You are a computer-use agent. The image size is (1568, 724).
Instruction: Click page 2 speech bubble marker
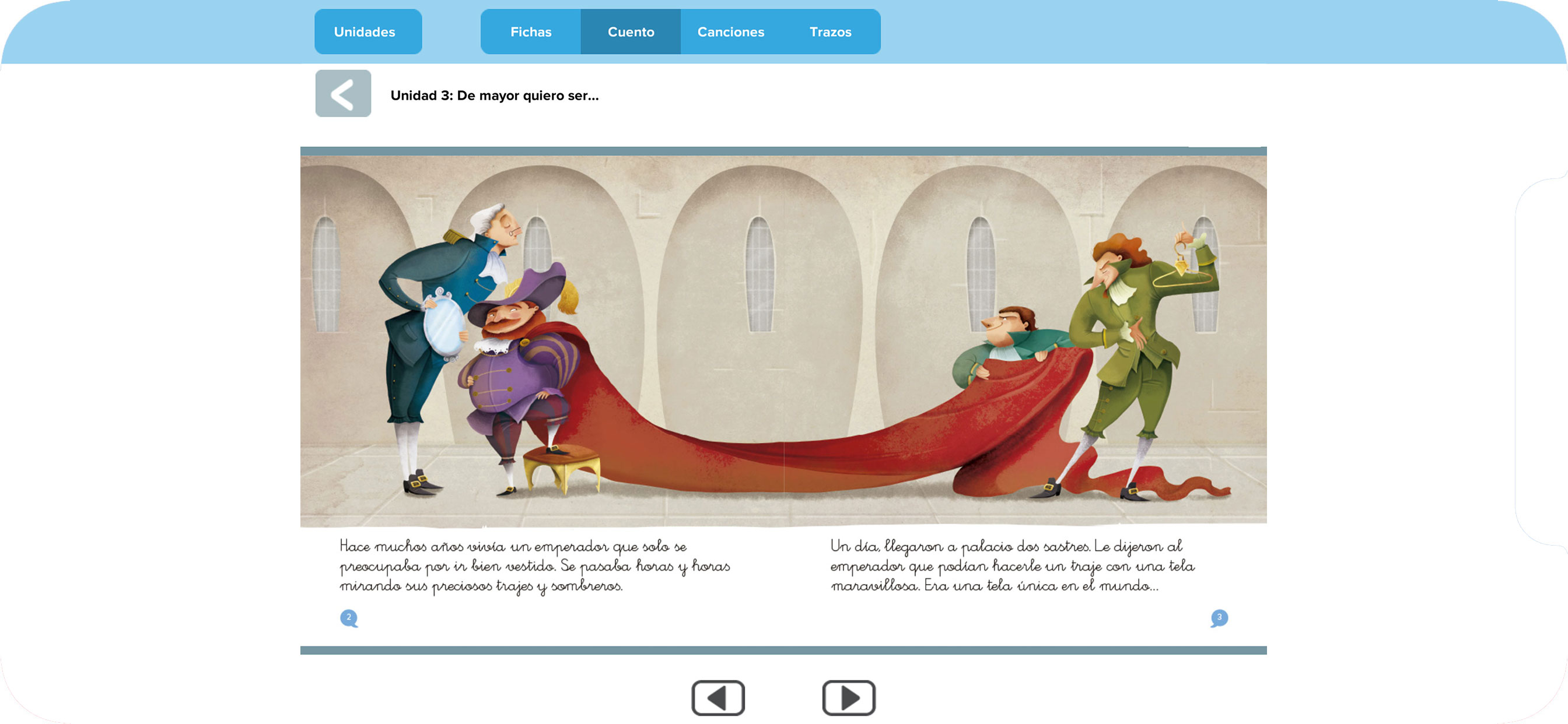point(349,618)
